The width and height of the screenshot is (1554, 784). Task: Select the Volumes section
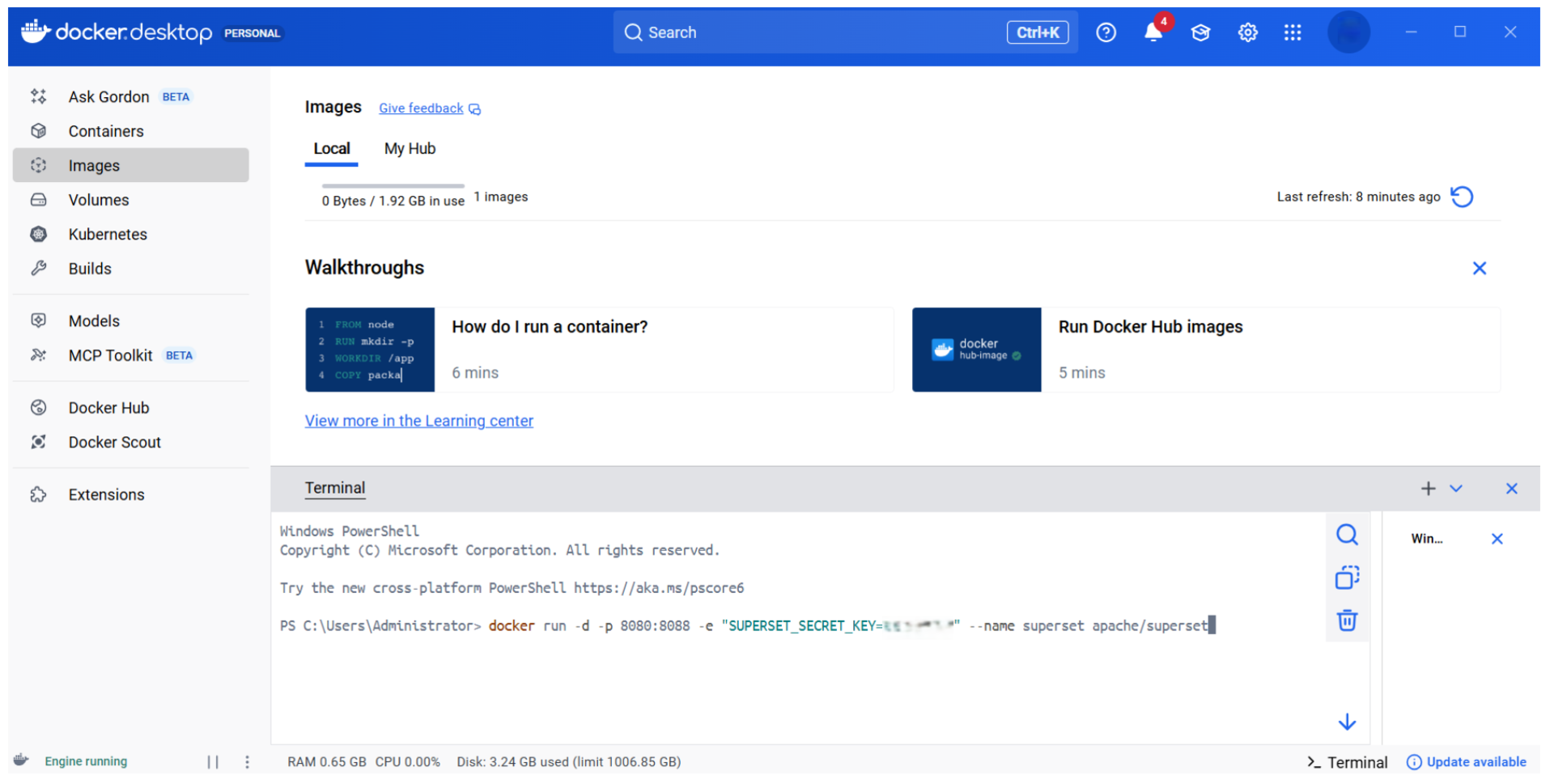click(x=98, y=199)
